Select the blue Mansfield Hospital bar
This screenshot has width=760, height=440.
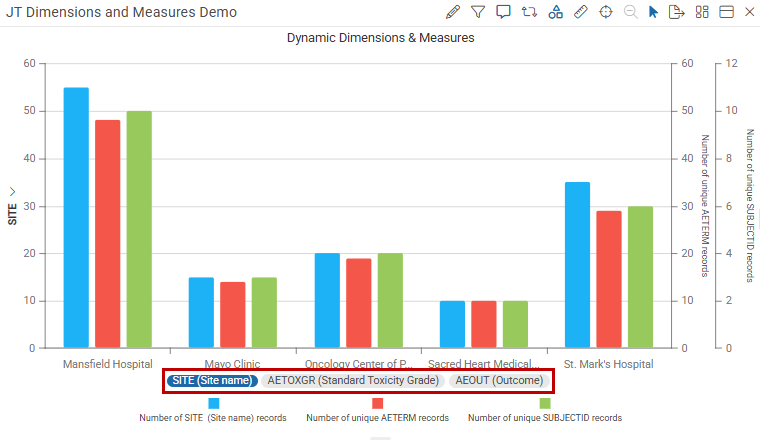76,218
